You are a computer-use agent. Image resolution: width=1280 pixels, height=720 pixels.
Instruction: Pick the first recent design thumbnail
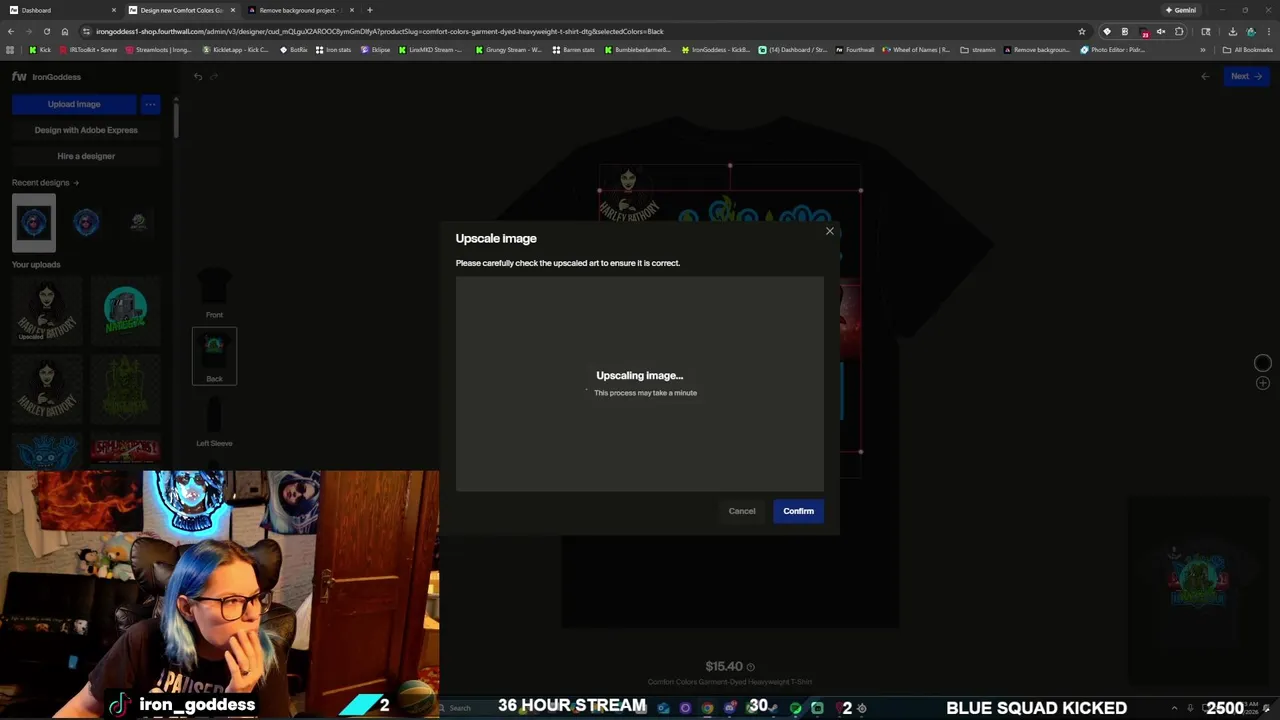34,222
